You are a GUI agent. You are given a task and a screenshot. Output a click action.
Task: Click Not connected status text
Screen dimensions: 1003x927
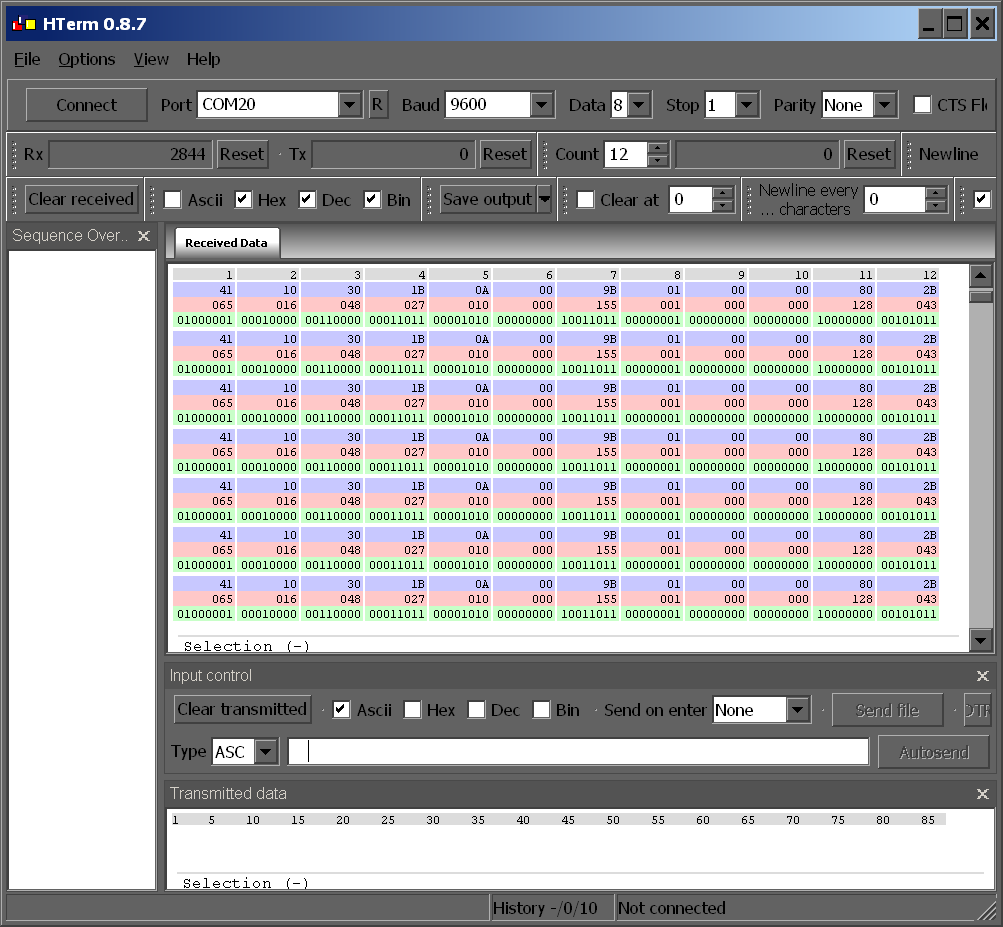click(x=672, y=908)
